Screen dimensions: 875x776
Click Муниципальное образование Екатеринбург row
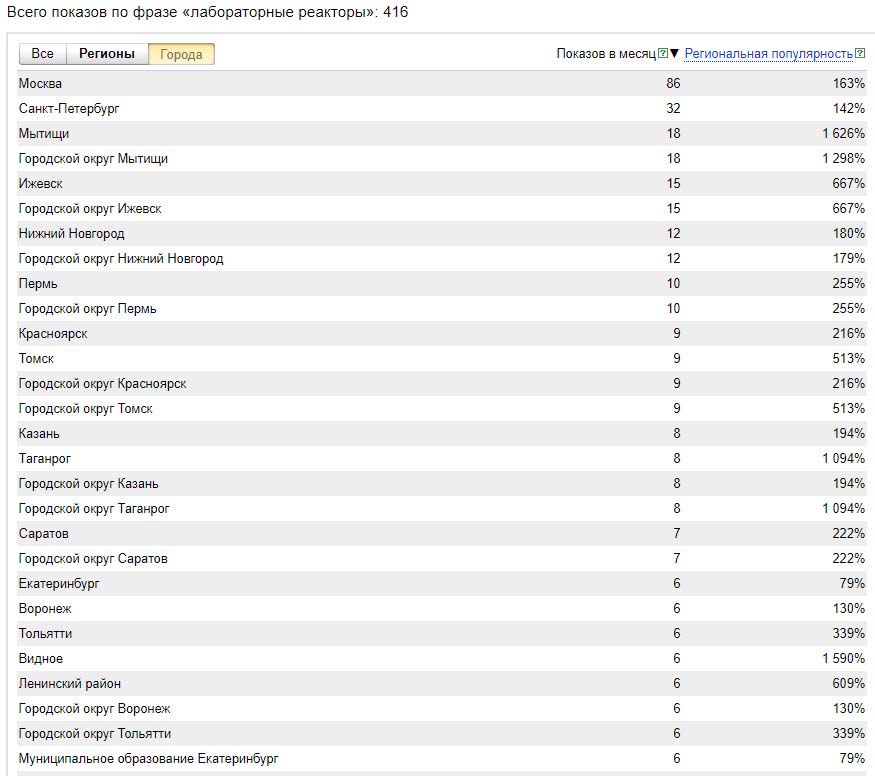click(148, 759)
